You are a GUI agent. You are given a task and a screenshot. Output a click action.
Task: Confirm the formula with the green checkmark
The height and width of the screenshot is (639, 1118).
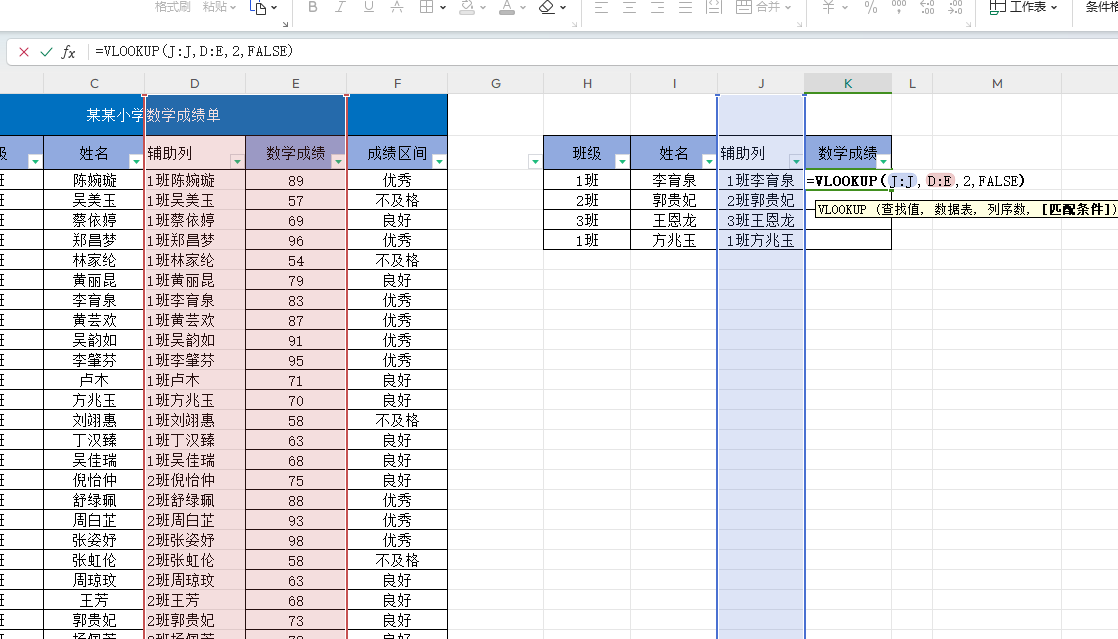click(x=46, y=52)
